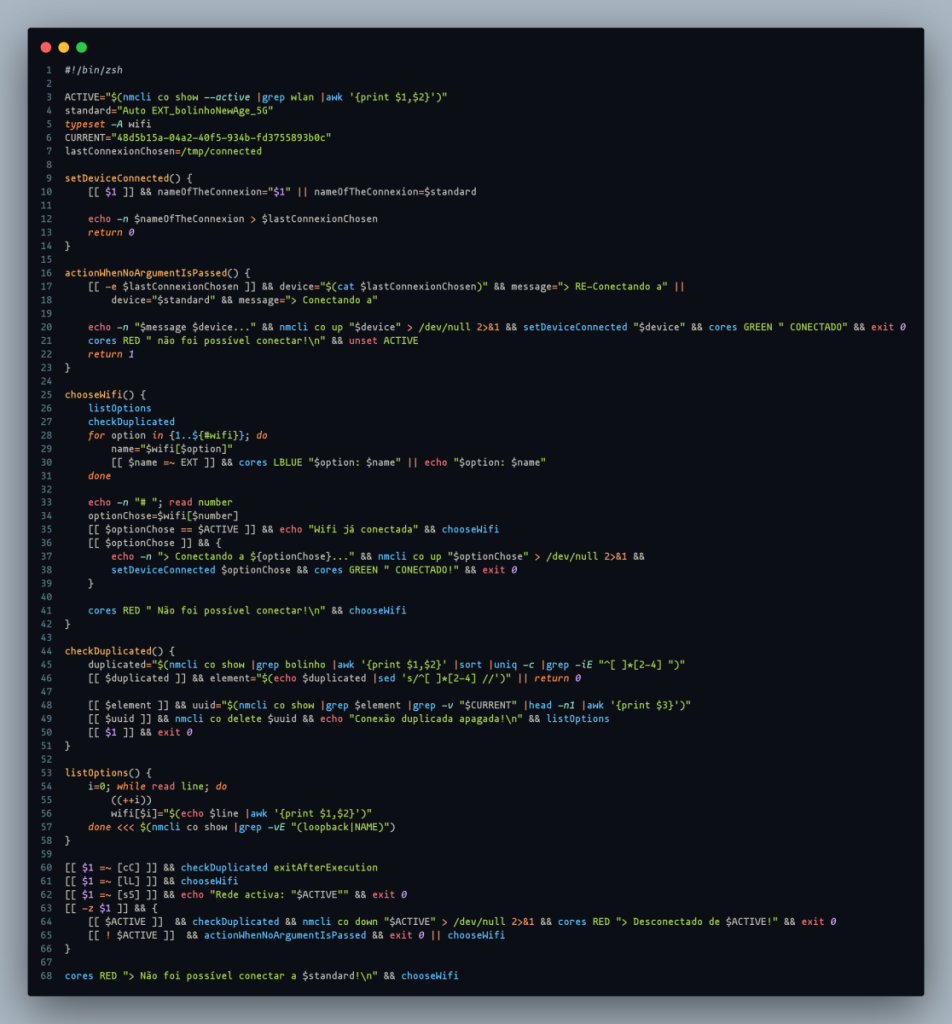Click the checkDuplicated() function declaration
This screenshot has height=1024, width=952.
119,651
